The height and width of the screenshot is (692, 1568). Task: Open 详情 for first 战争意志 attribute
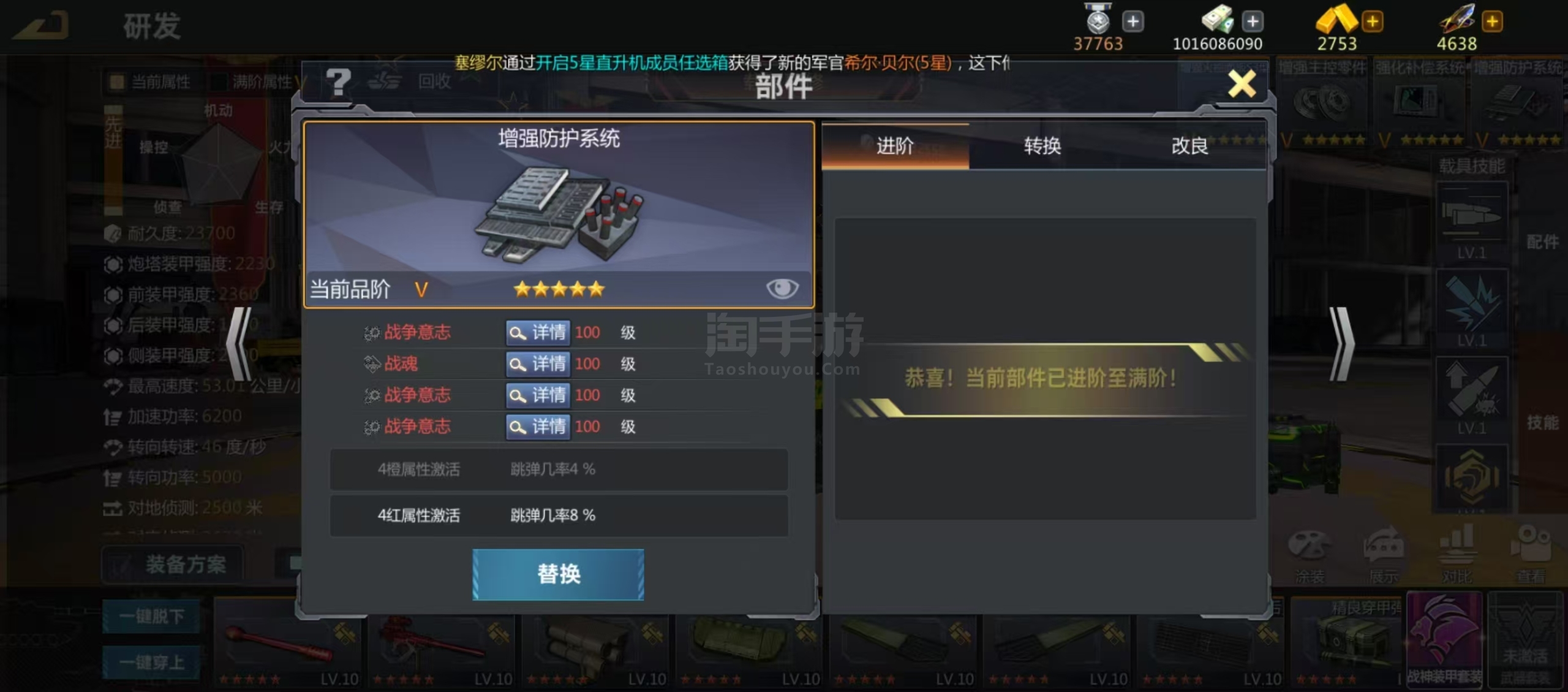[538, 333]
